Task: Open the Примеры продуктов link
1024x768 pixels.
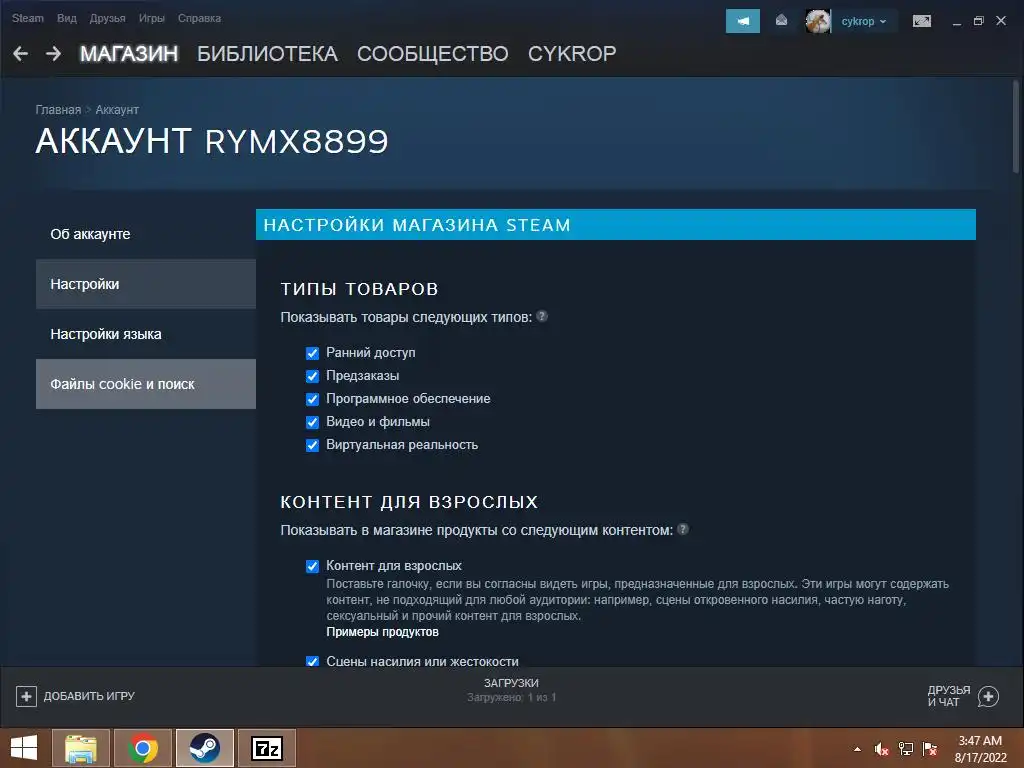Action: (382, 632)
